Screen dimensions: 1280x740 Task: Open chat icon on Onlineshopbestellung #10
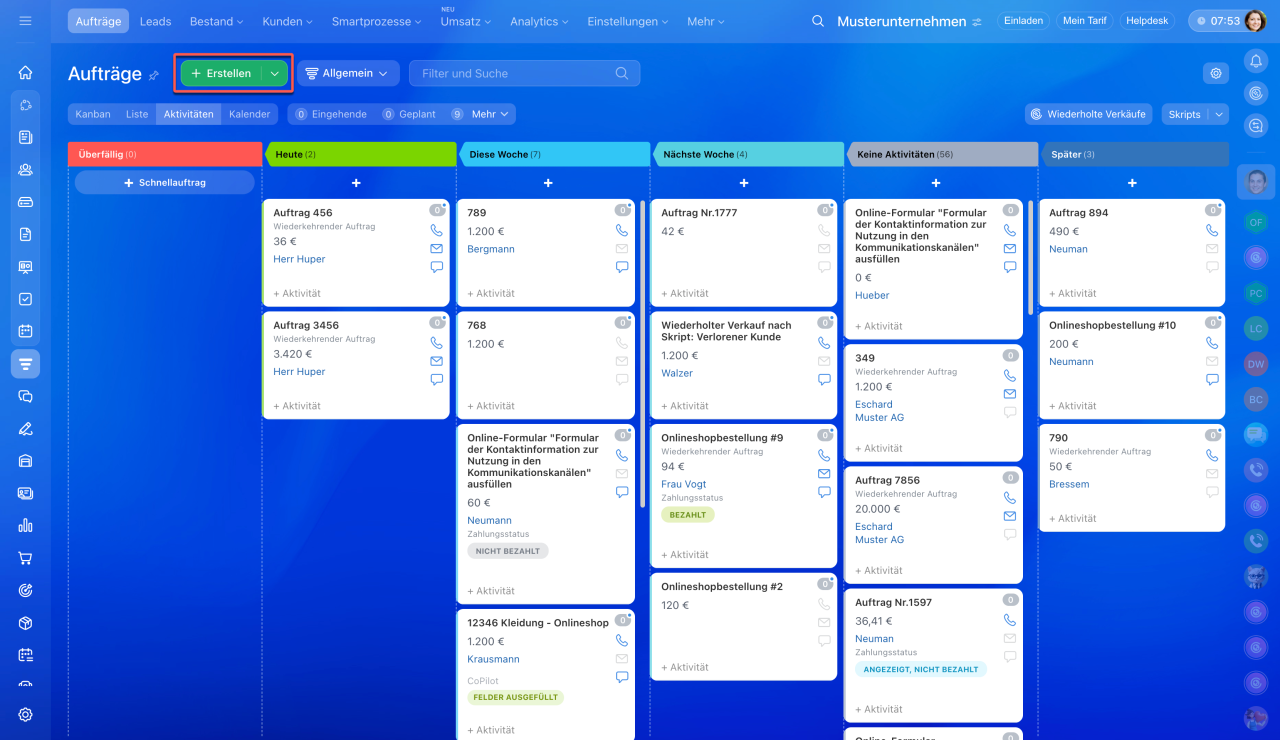[1212, 380]
